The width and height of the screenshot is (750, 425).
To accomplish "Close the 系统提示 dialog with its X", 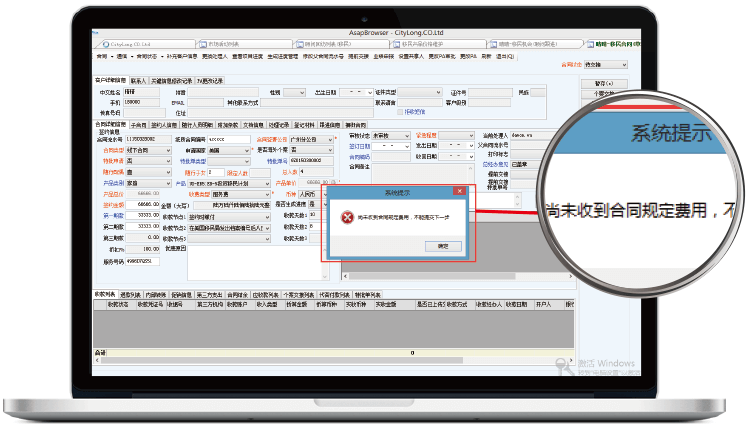I will click(459, 191).
